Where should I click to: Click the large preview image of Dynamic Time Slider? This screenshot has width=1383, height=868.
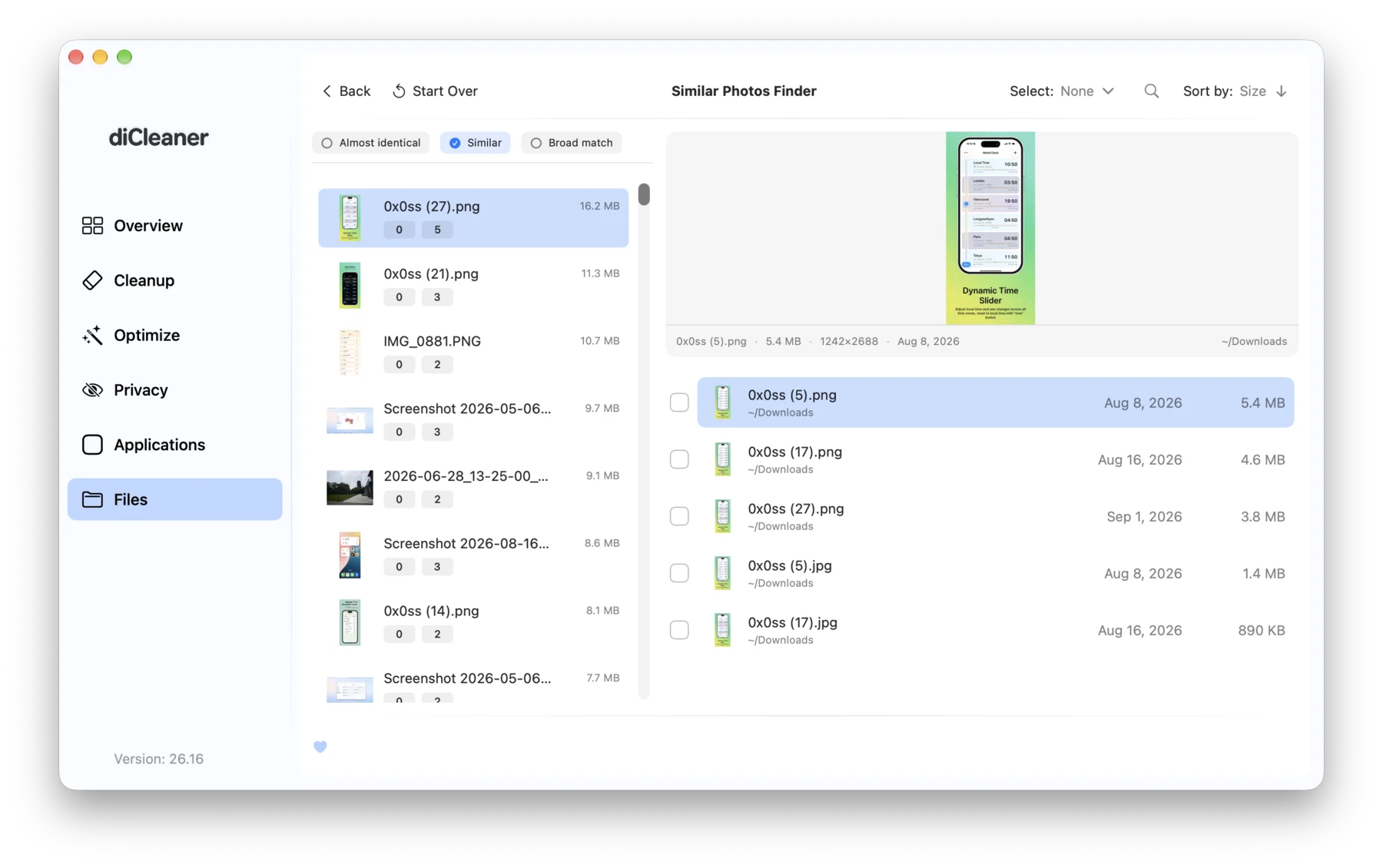click(990, 227)
